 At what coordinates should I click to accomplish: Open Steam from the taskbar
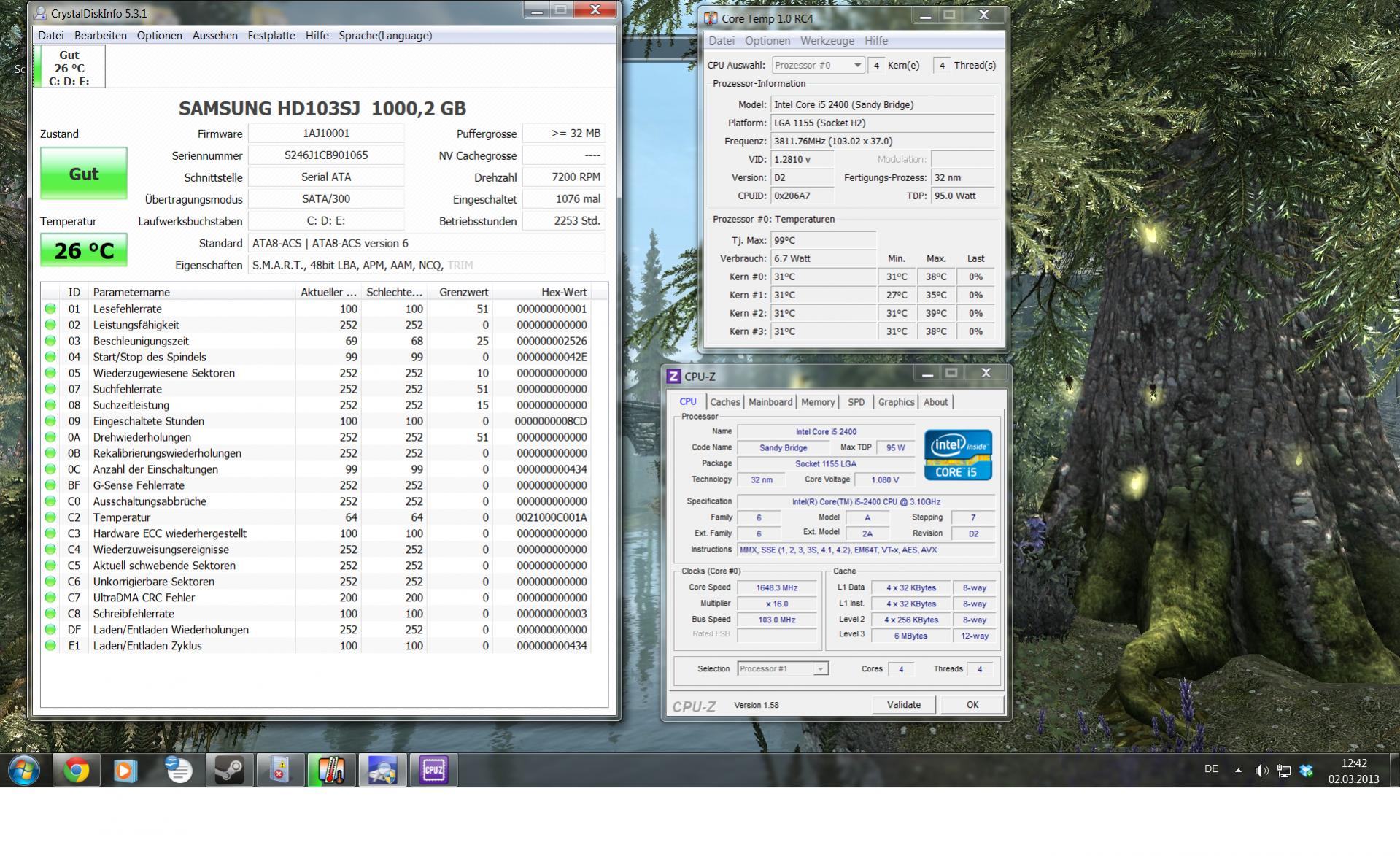229,770
